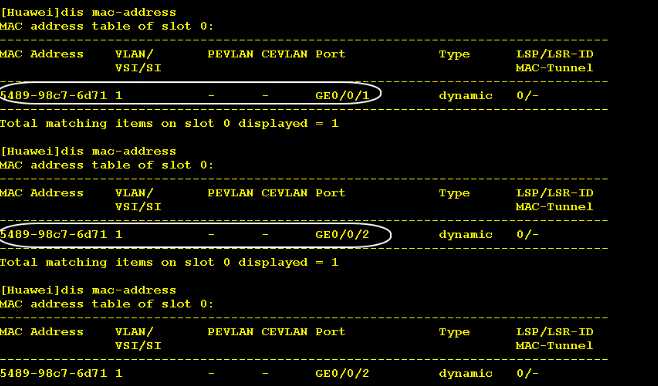658x386 pixels.
Task: Click 'PEVLAN' header in second table
Action: tap(230, 193)
